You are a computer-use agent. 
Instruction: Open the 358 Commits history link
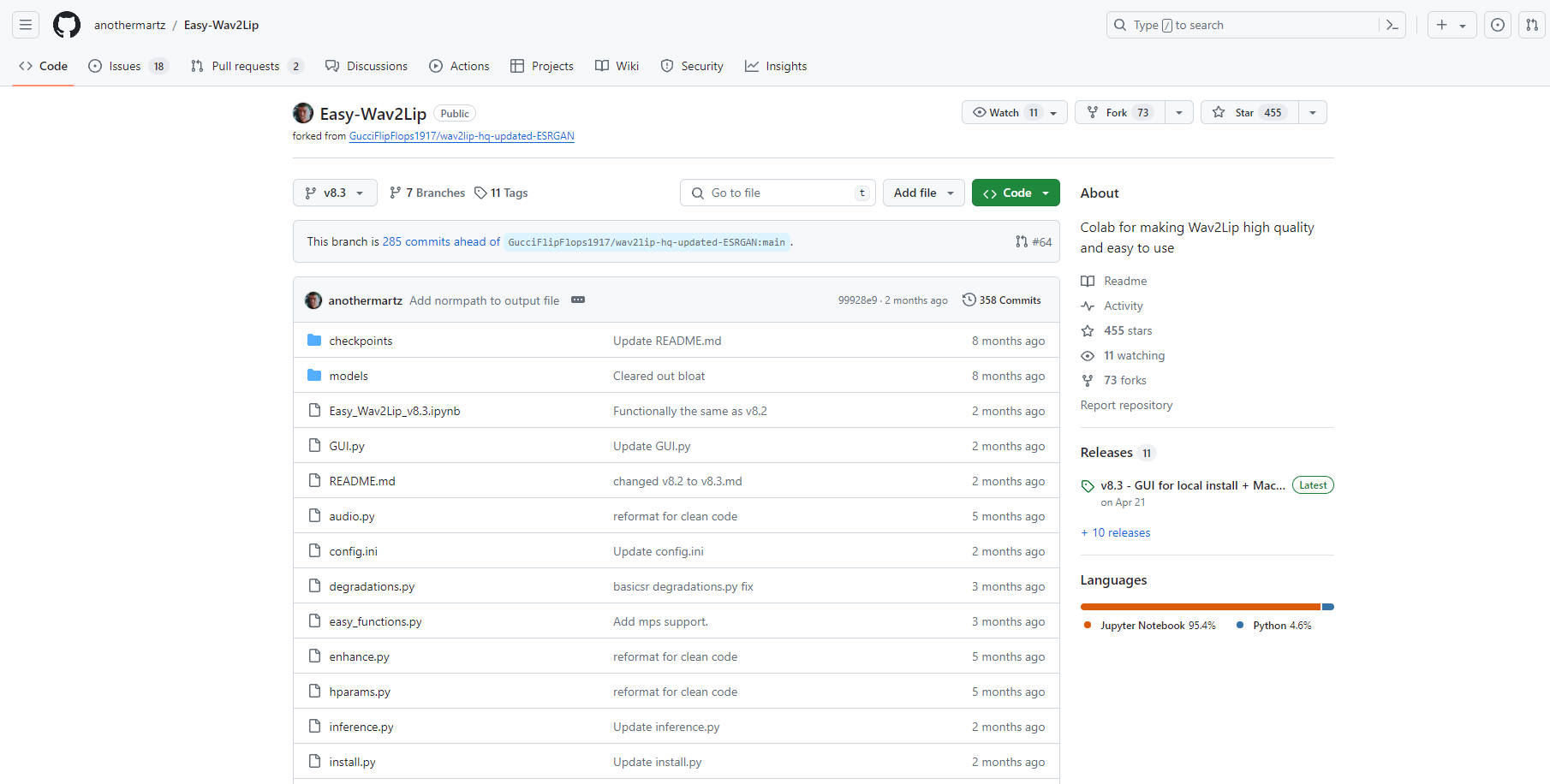[x=1002, y=300]
